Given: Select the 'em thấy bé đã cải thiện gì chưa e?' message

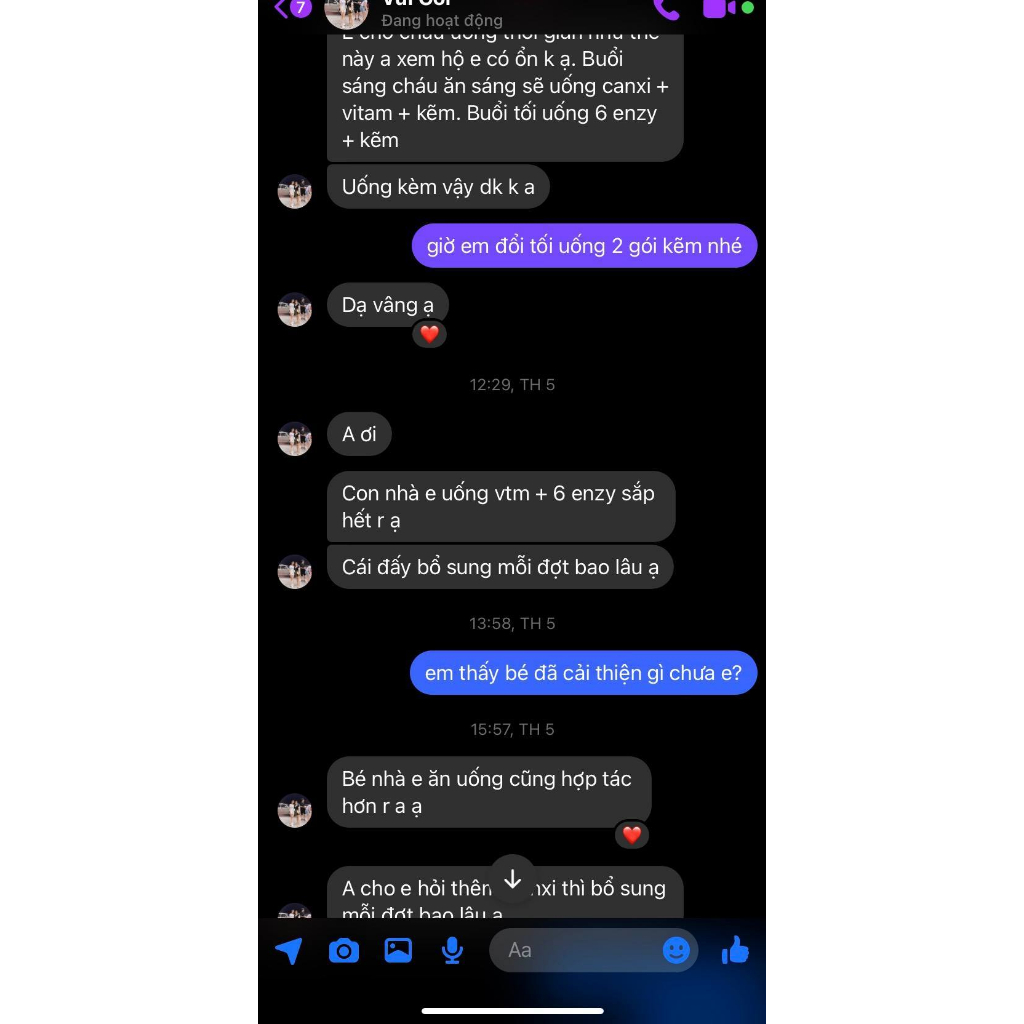Looking at the screenshot, I should tap(583, 673).
